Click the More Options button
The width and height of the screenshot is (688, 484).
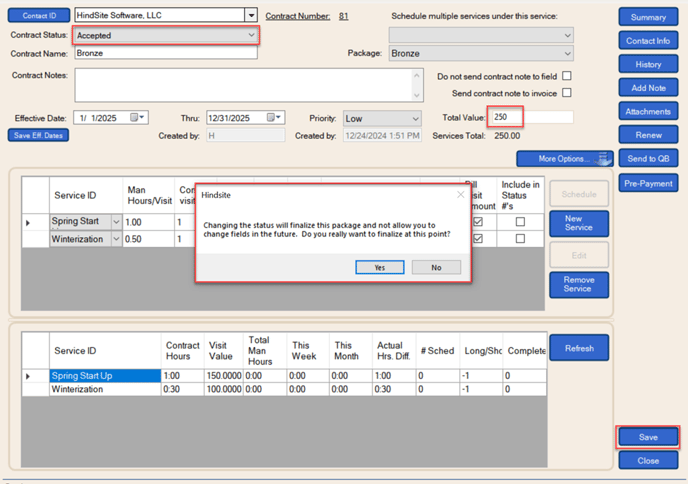click(x=565, y=159)
